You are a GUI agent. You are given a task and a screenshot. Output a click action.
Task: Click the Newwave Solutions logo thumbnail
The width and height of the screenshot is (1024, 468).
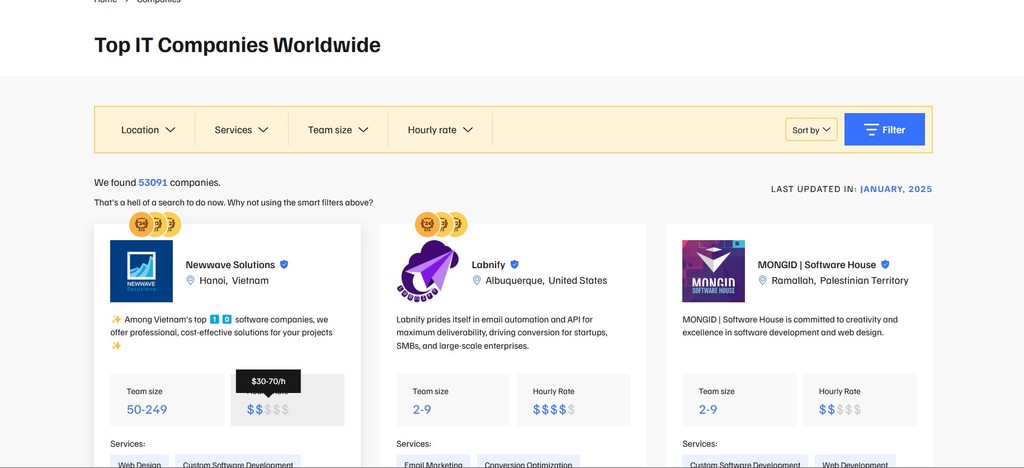point(141,271)
